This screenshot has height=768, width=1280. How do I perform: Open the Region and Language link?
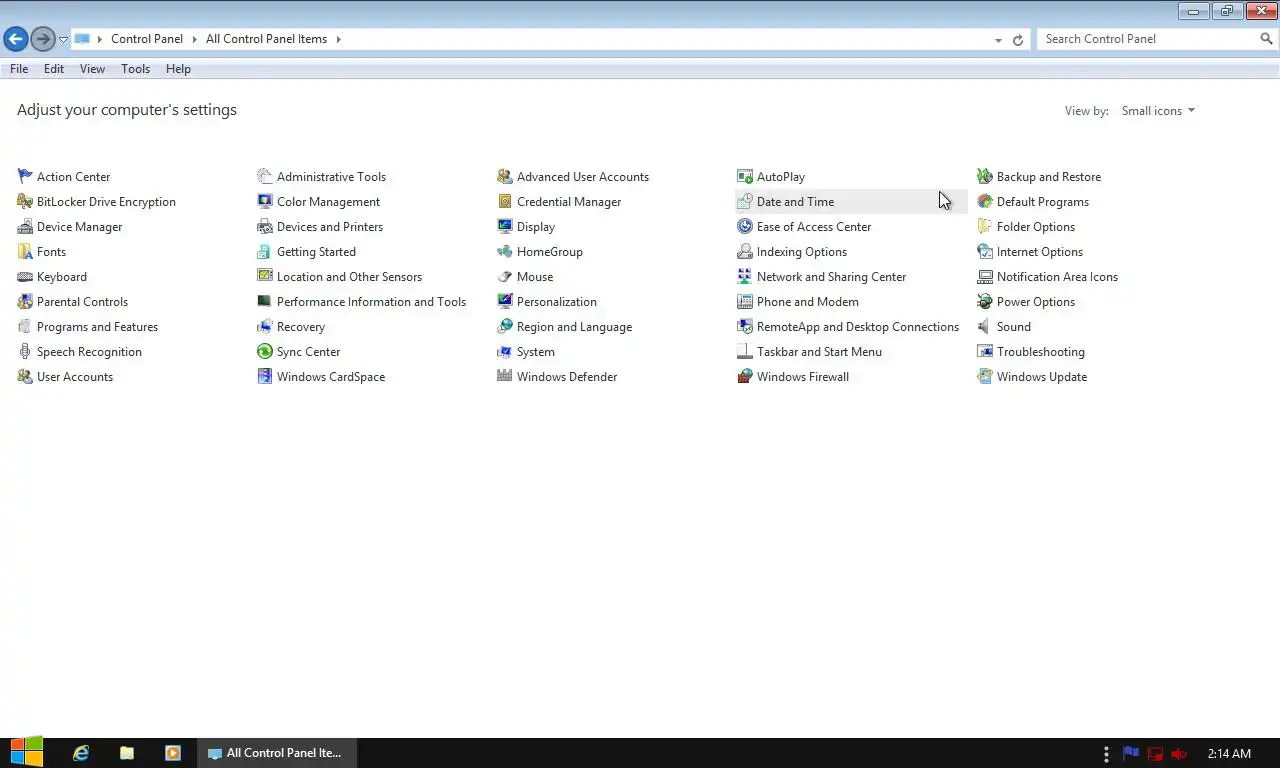click(574, 327)
